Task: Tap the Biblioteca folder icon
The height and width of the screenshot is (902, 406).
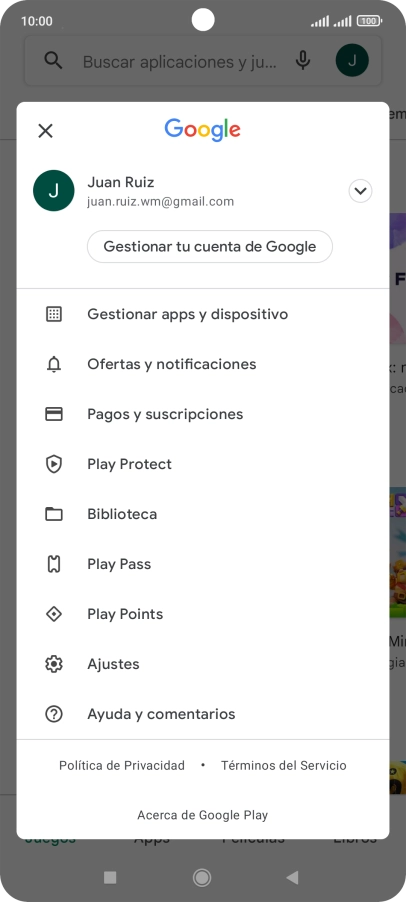Action: (x=54, y=514)
